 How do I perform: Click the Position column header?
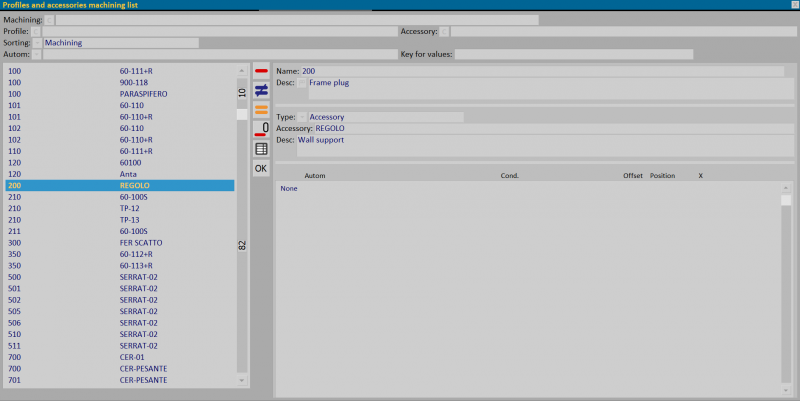click(662, 176)
